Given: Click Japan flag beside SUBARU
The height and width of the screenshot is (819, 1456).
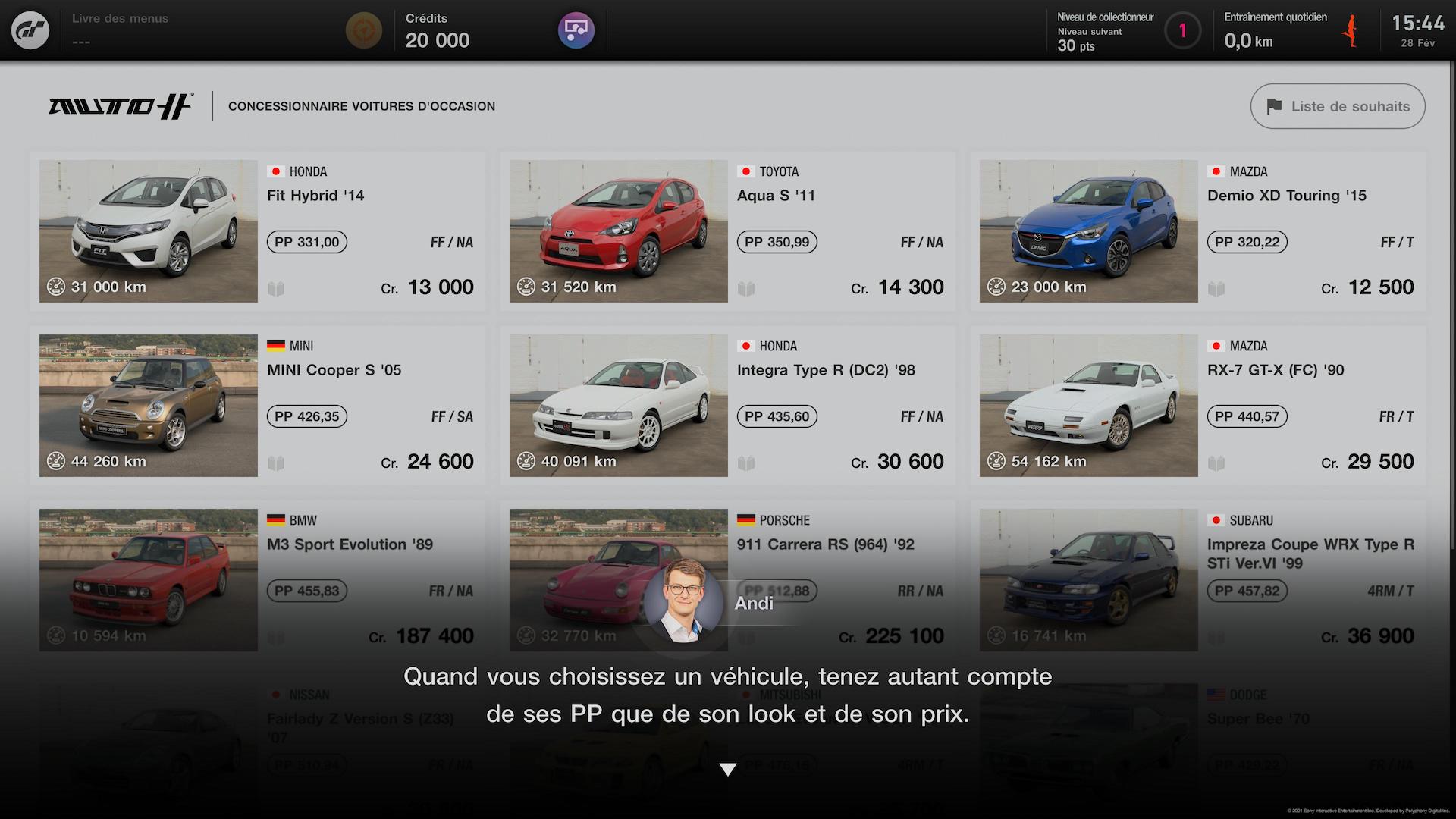Looking at the screenshot, I should pyautogui.click(x=1216, y=520).
